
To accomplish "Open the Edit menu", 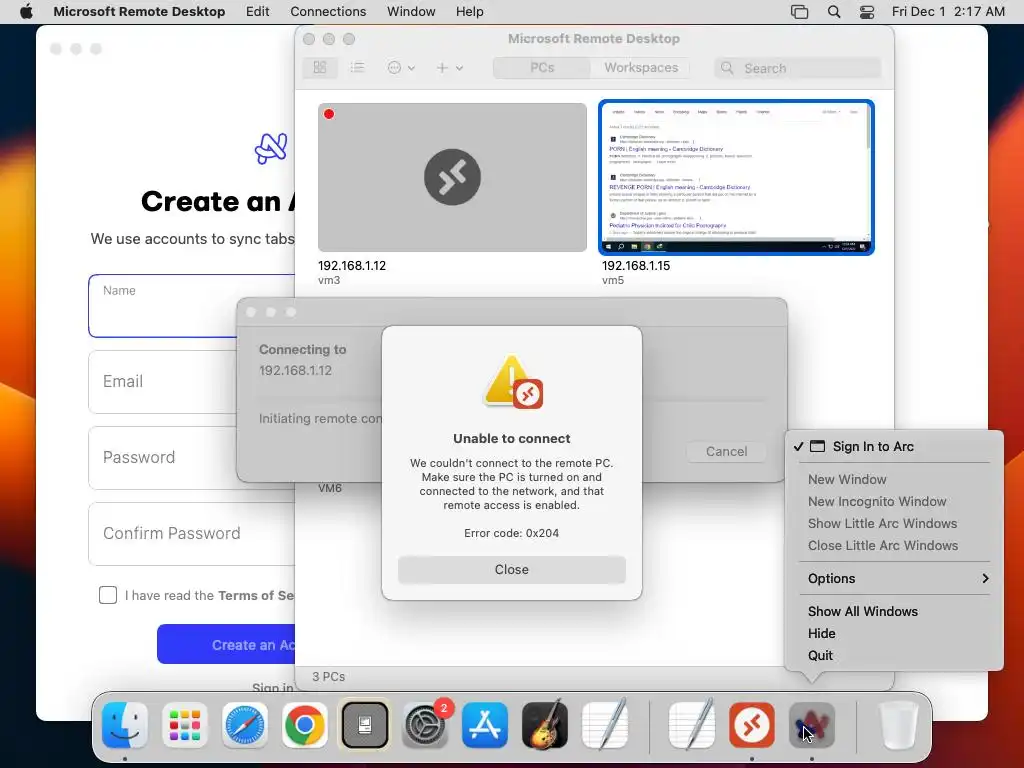I will [257, 12].
